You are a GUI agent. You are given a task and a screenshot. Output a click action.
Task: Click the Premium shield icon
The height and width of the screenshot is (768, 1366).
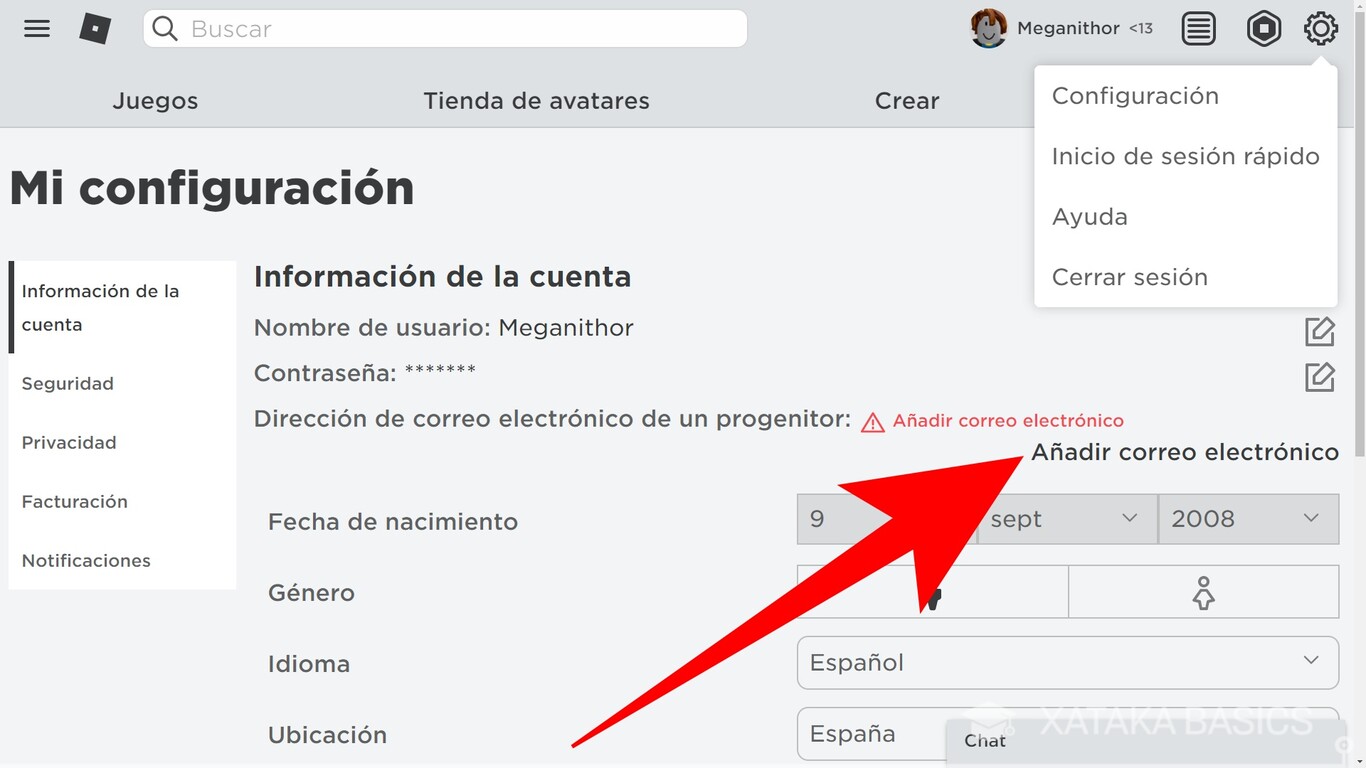pyautogui.click(x=1199, y=28)
